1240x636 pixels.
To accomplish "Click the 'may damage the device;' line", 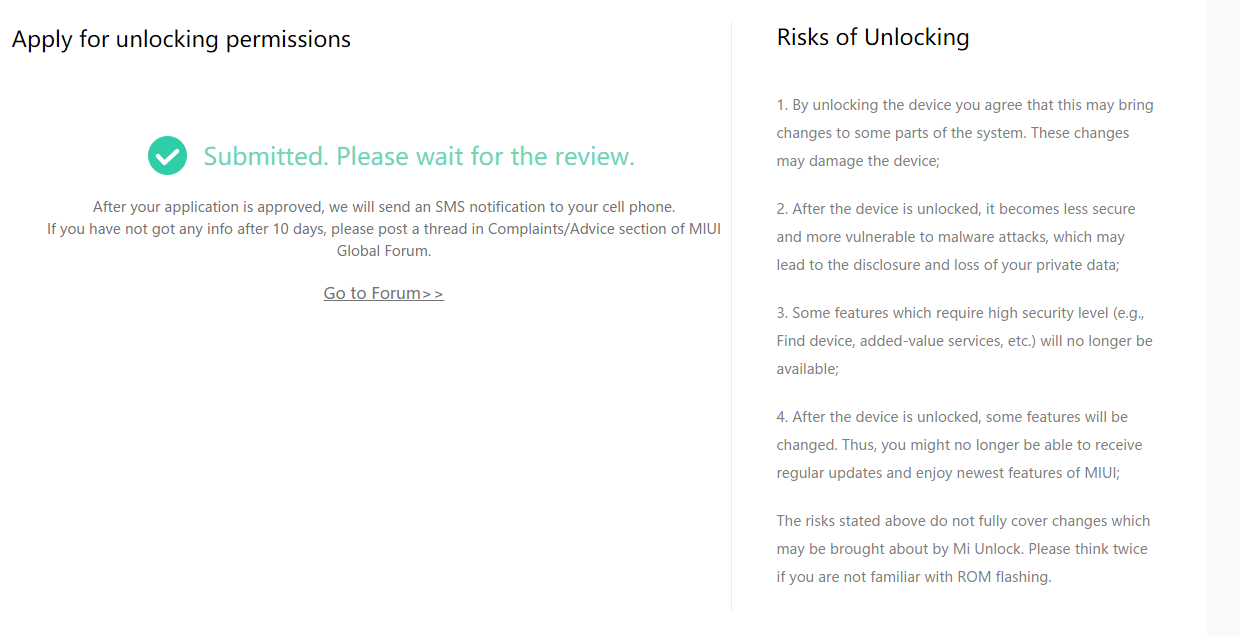I will pyautogui.click(x=858, y=161).
